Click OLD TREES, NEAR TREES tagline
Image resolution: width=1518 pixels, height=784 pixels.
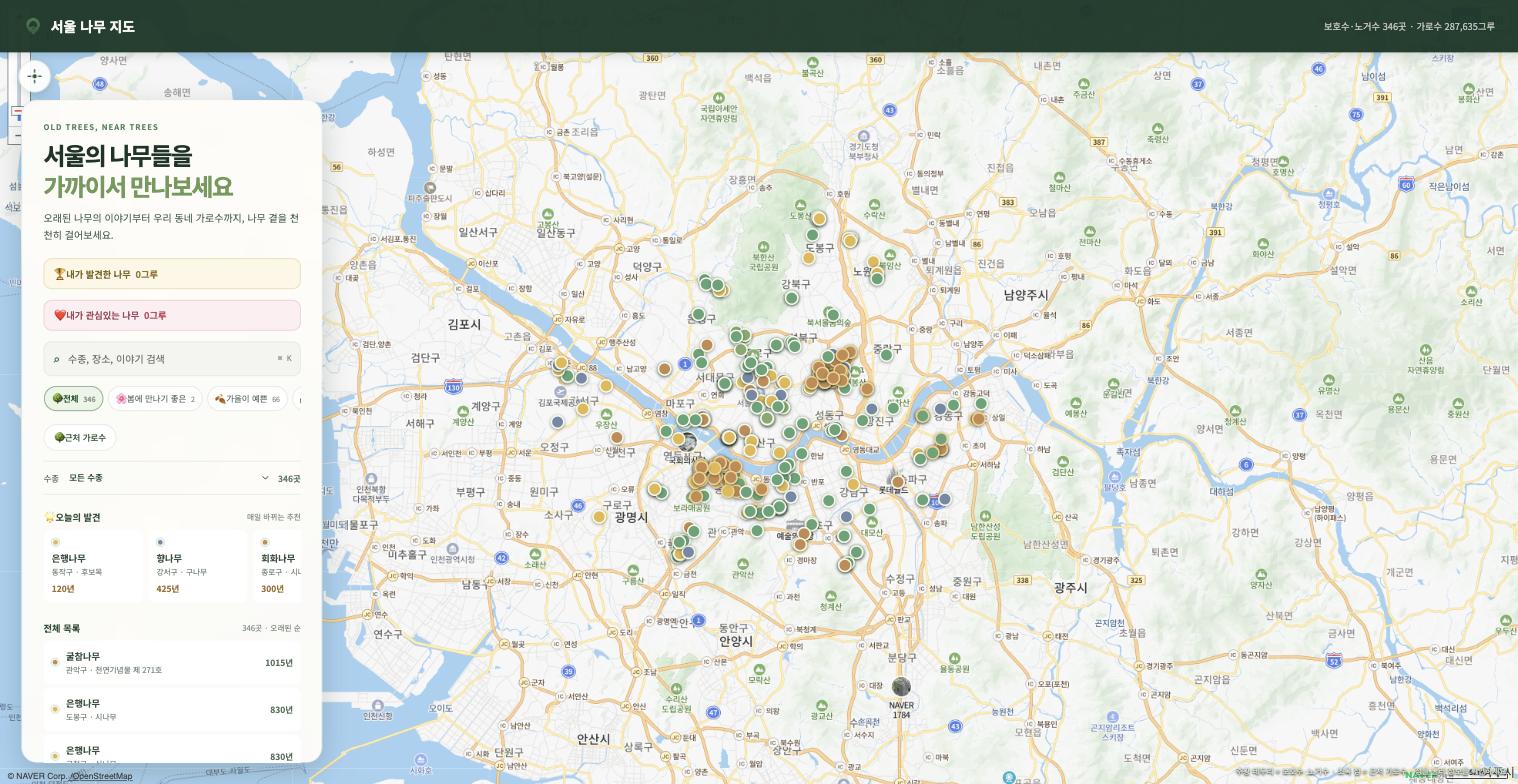tap(101, 127)
